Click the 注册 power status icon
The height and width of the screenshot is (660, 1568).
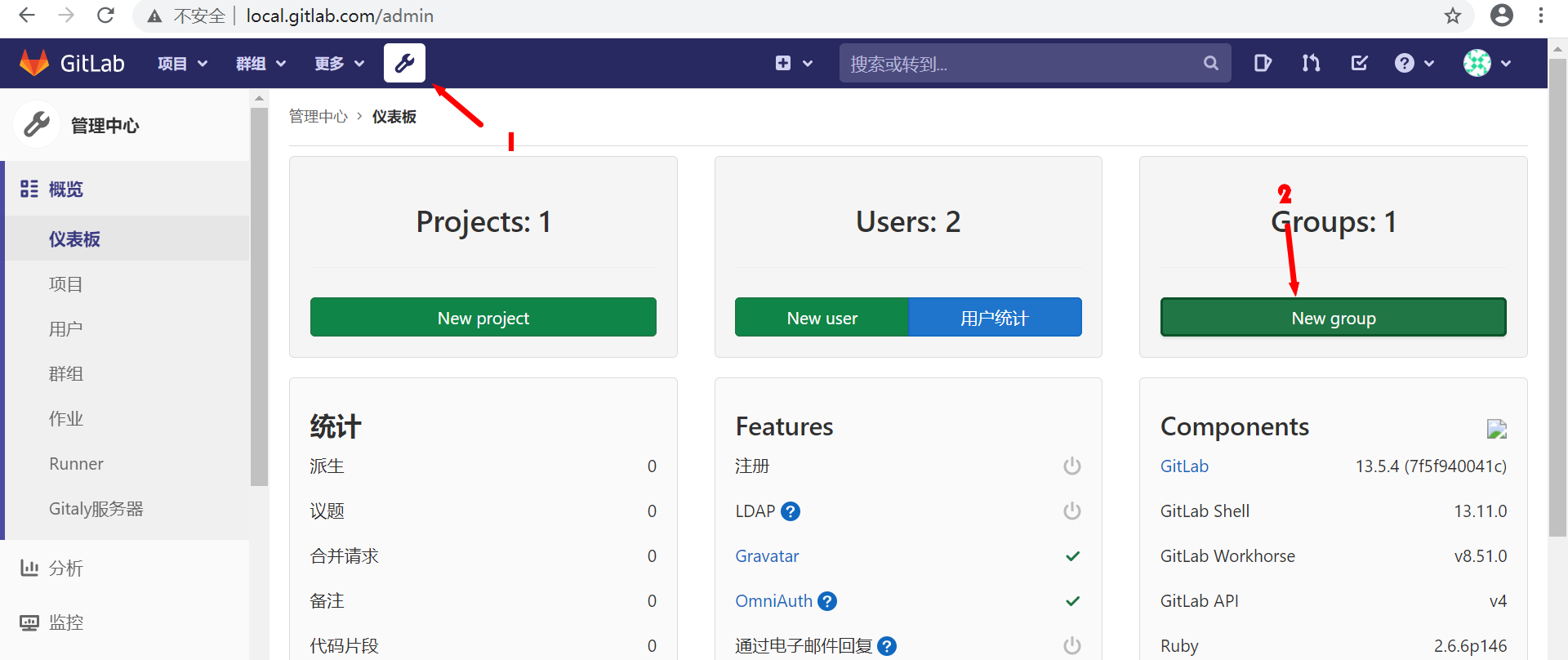point(1072,466)
